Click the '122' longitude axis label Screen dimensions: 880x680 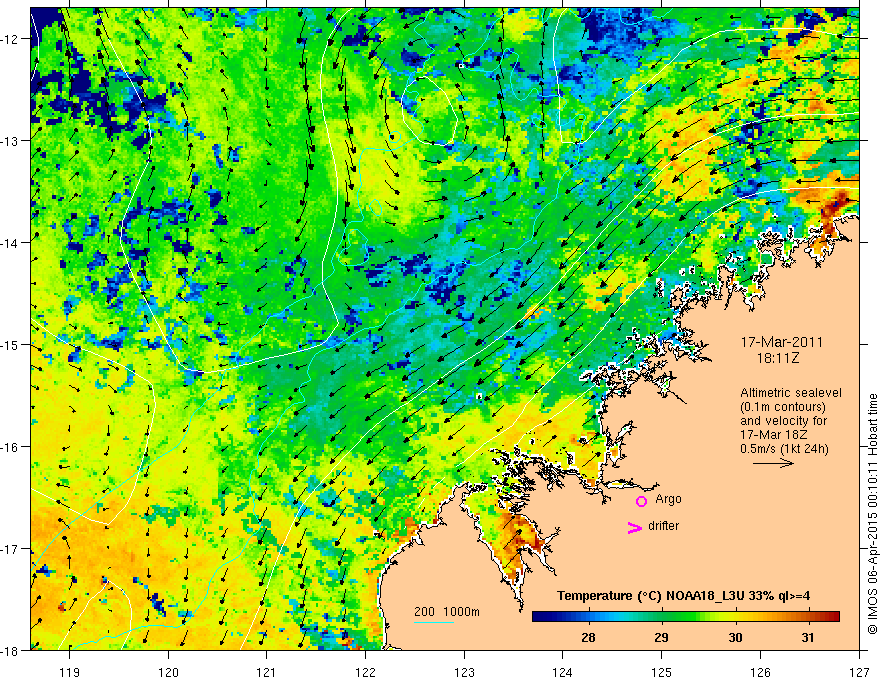tap(365, 672)
